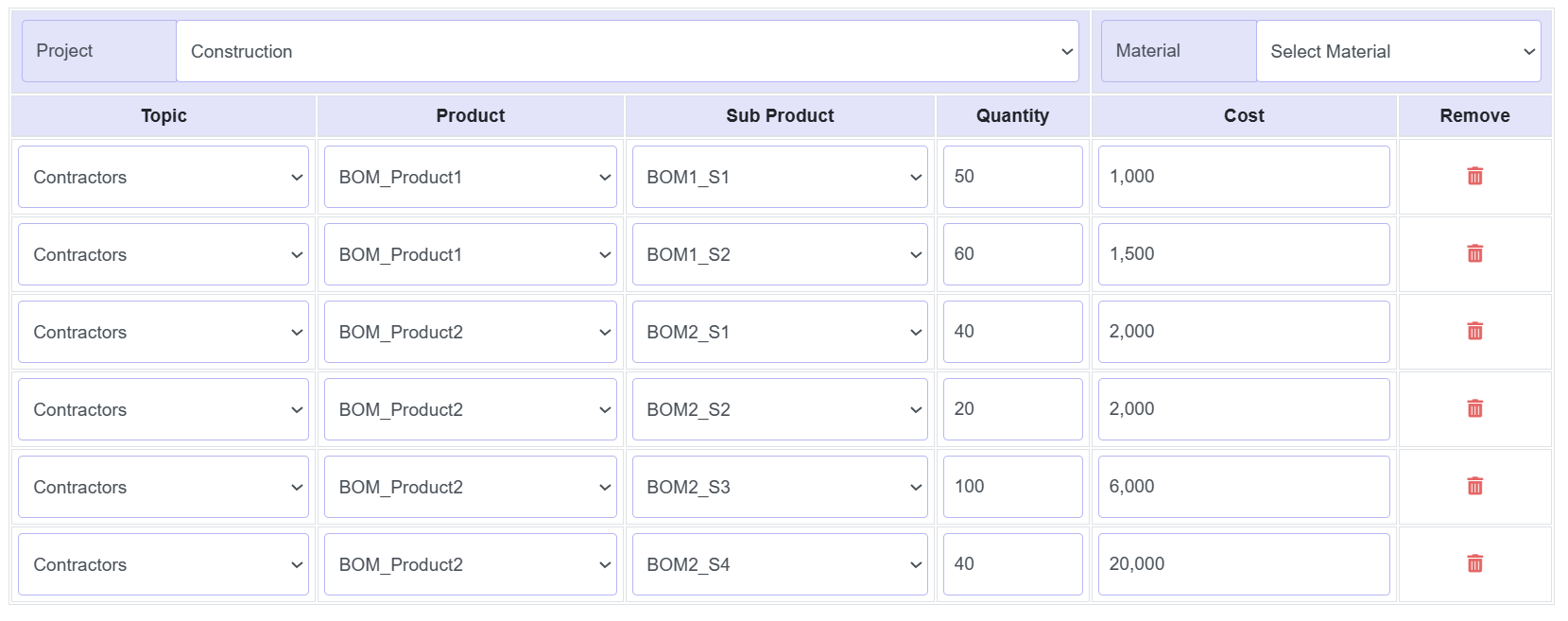Remove the BOM1_S2 row using trash icon

(x=1473, y=254)
